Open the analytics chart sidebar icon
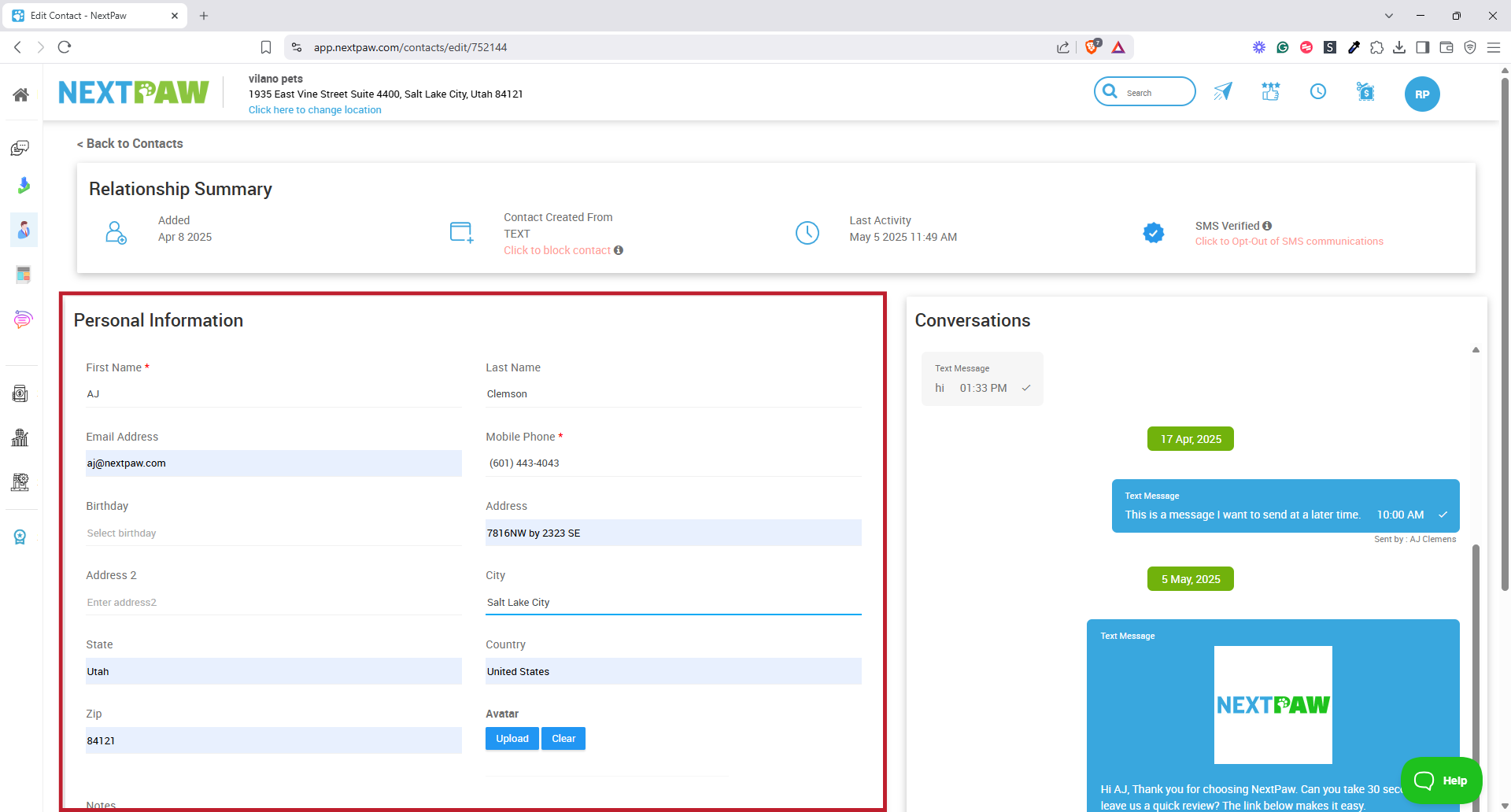1511x812 pixels. click(20, 437)
